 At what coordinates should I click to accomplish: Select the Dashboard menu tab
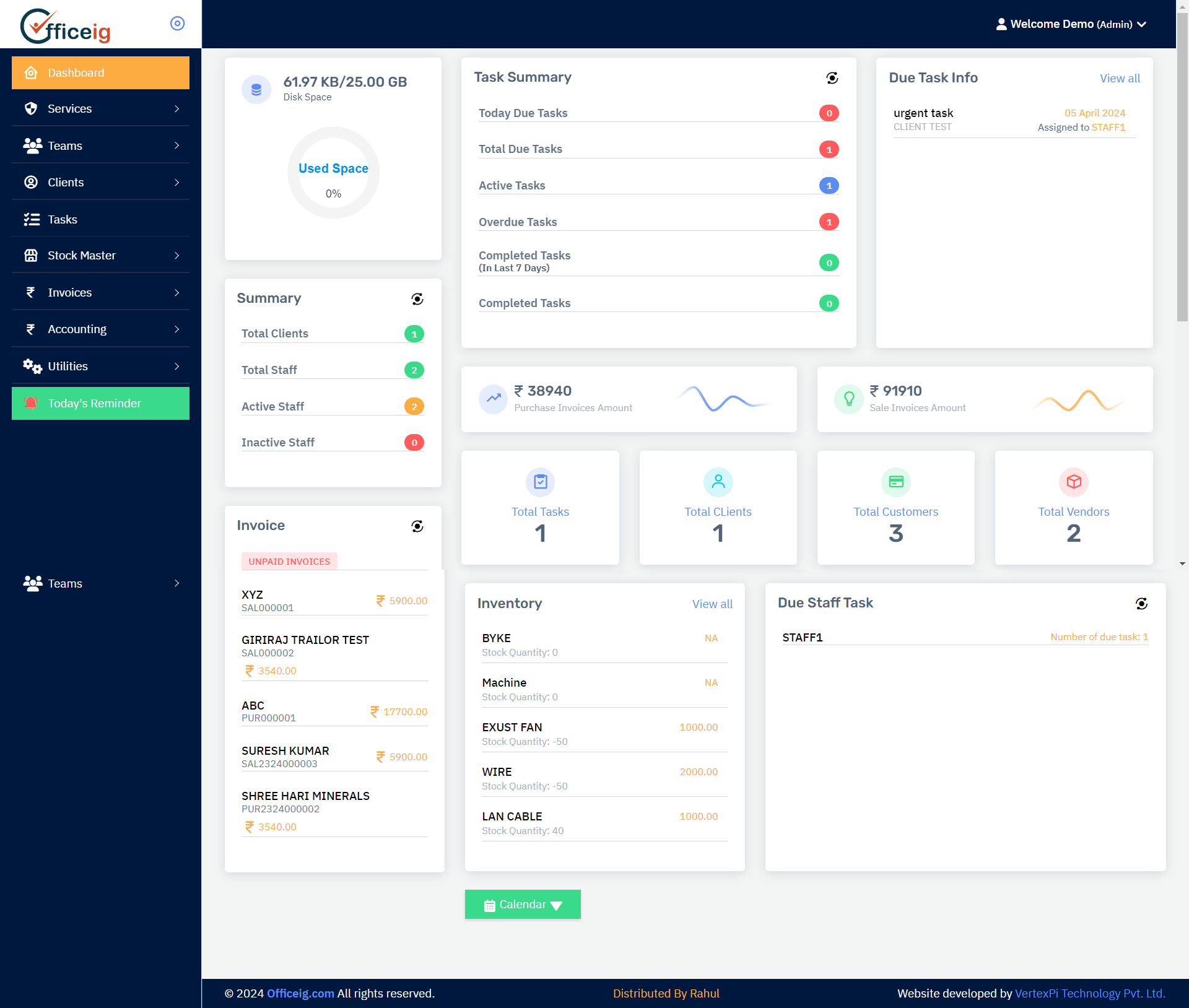pyautogui.click(x=100, y=72)
